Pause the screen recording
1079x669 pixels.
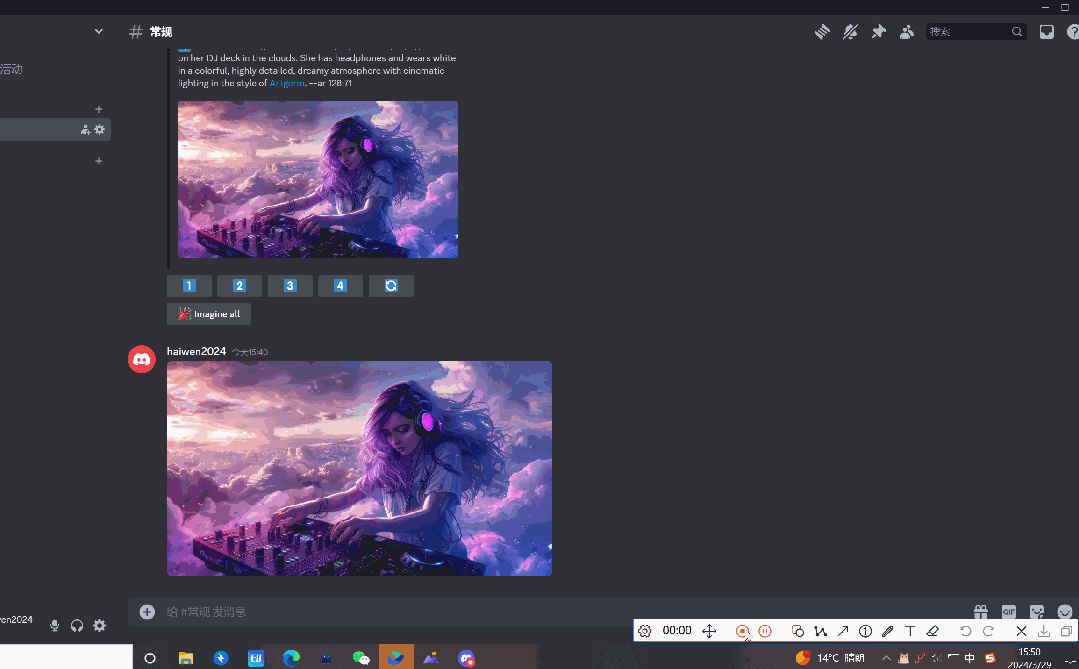[765, 631]
